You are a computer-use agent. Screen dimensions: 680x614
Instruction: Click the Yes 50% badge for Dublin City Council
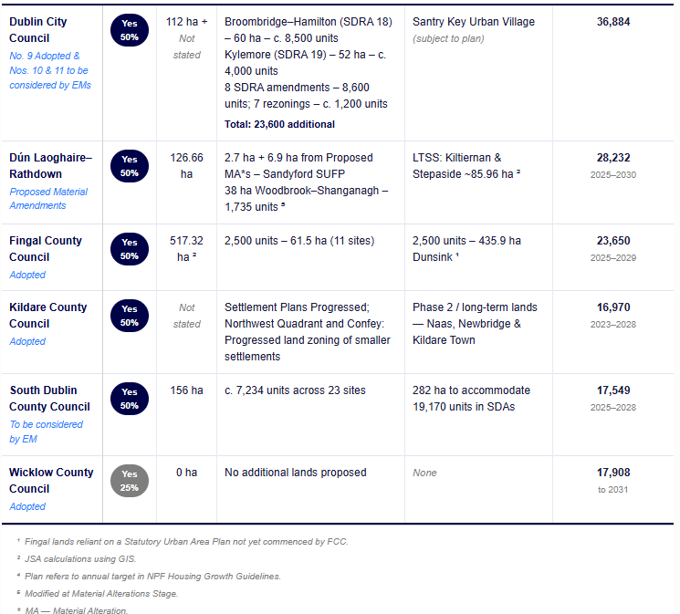129,30
